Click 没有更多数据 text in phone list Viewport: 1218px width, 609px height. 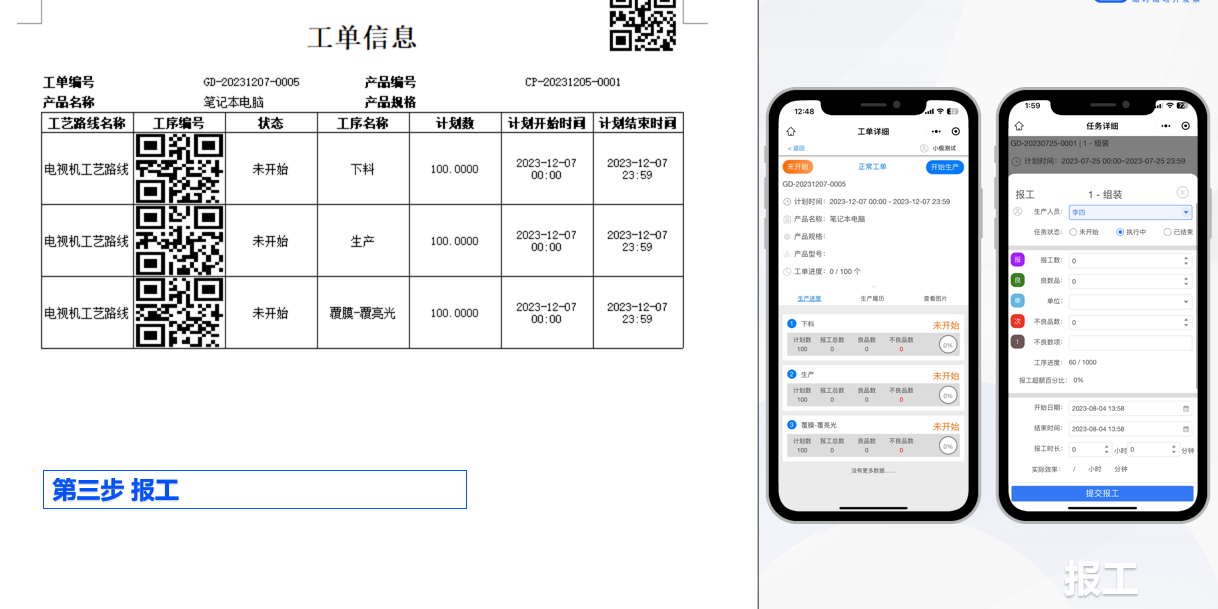[873, 470]
